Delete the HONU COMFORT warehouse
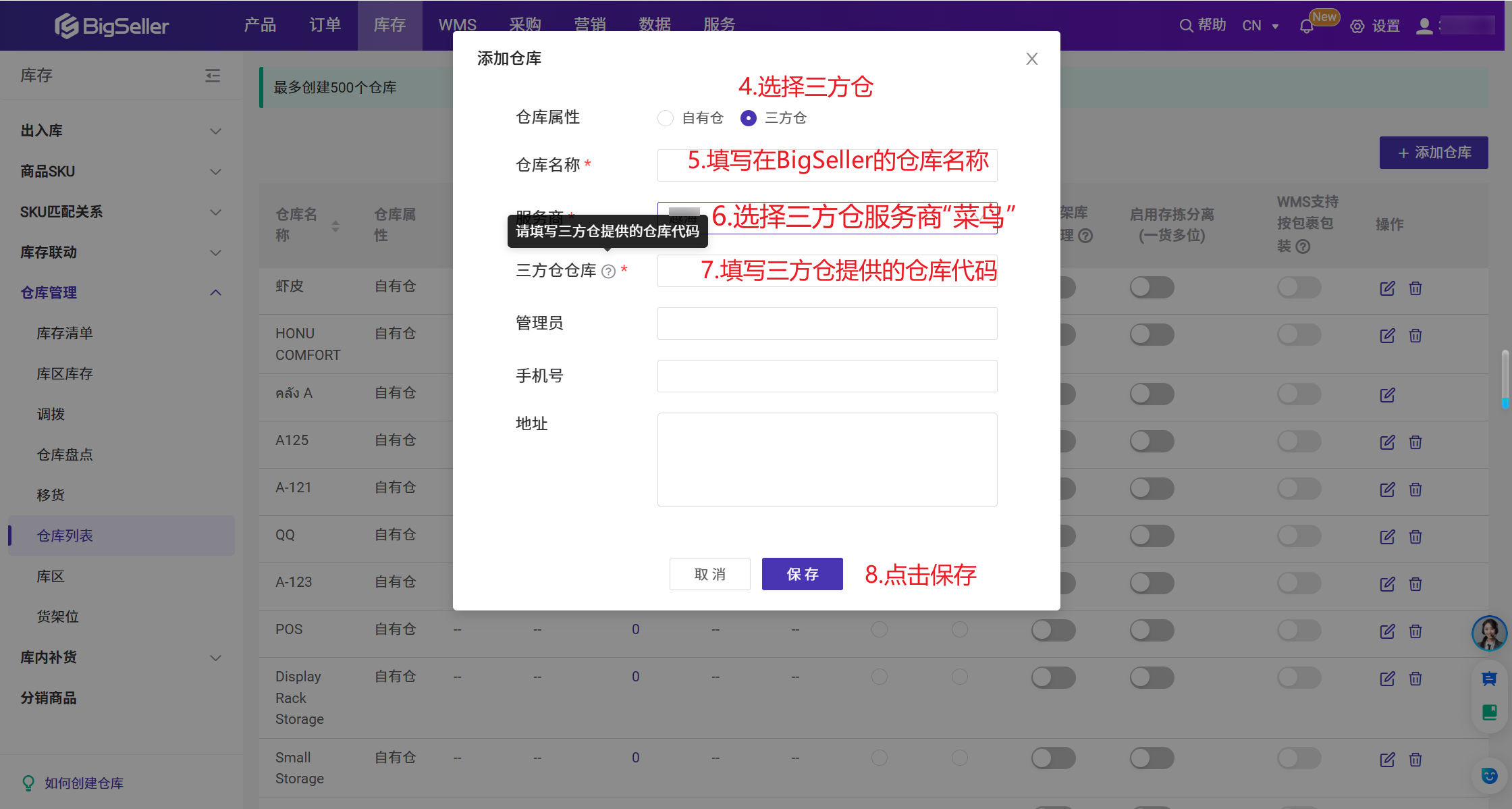Image resolution: width=1512 pixels, height=809 pixels. [1415, 336]
